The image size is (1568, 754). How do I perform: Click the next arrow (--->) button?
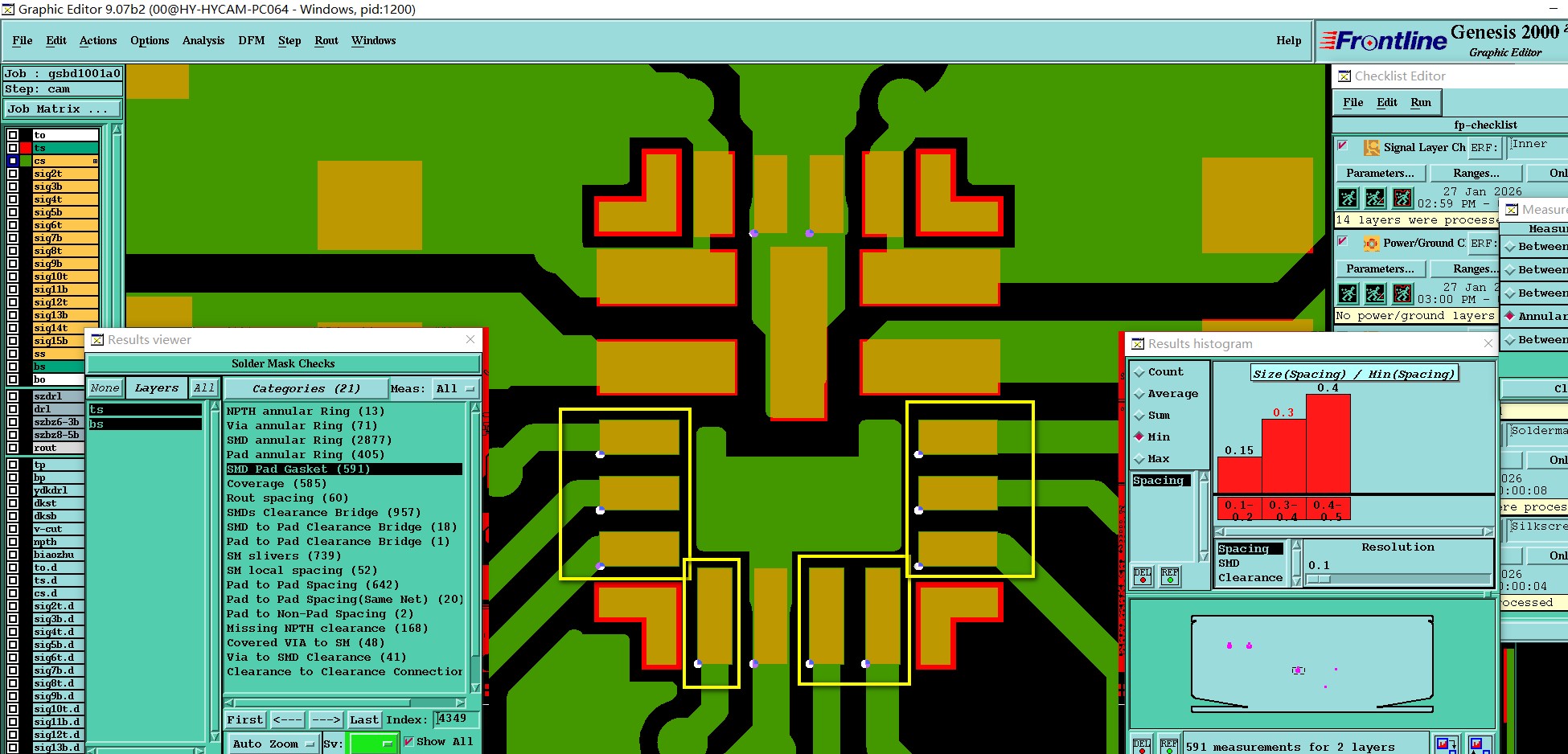pyautogui.click(x=326, y=720)
